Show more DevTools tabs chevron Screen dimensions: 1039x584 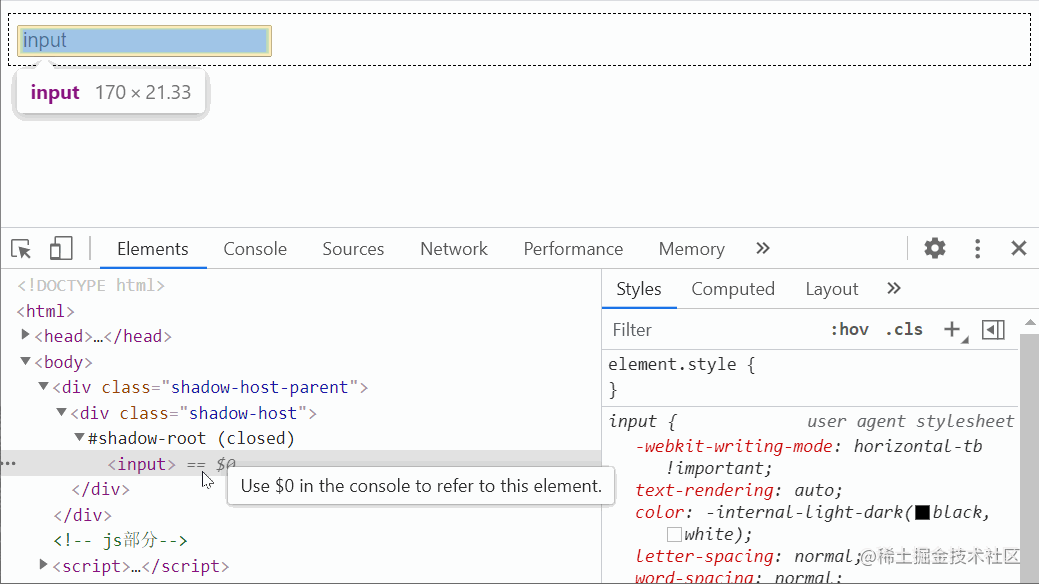763,249
